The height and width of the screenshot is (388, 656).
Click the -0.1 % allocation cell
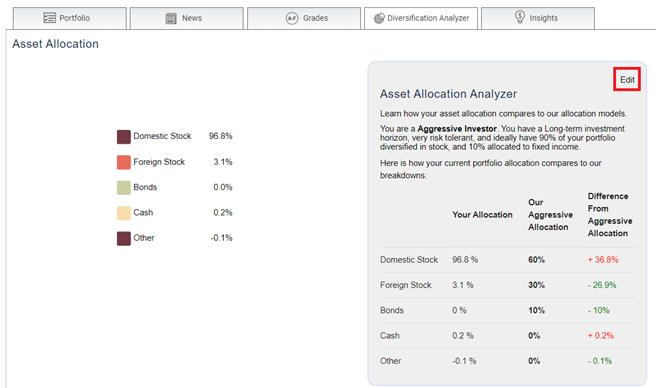coord(464,361)
